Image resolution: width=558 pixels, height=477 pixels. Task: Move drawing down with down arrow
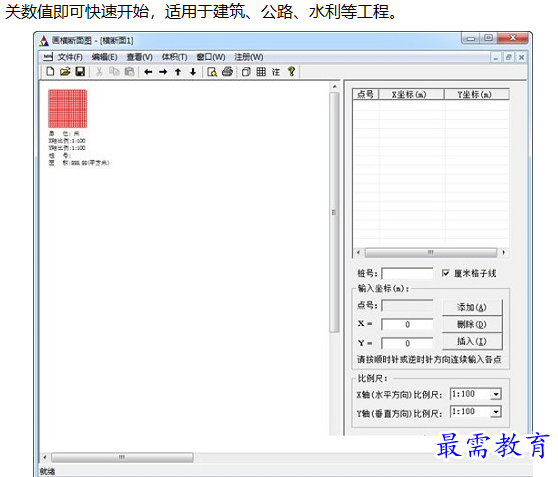(193, 72)
